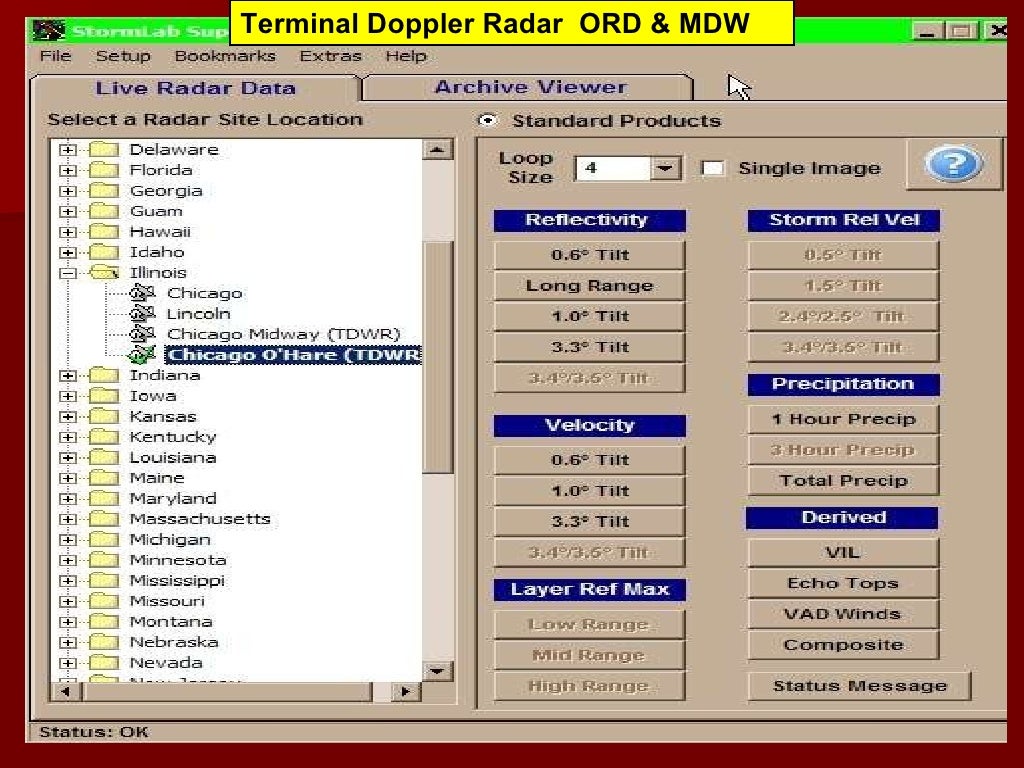Click the site list scroll up arrow
1024x768 pixels.
438,150
